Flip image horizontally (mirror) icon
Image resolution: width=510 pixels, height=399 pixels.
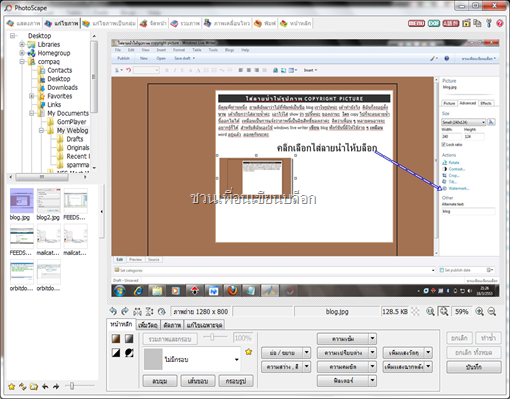point(137,312)
